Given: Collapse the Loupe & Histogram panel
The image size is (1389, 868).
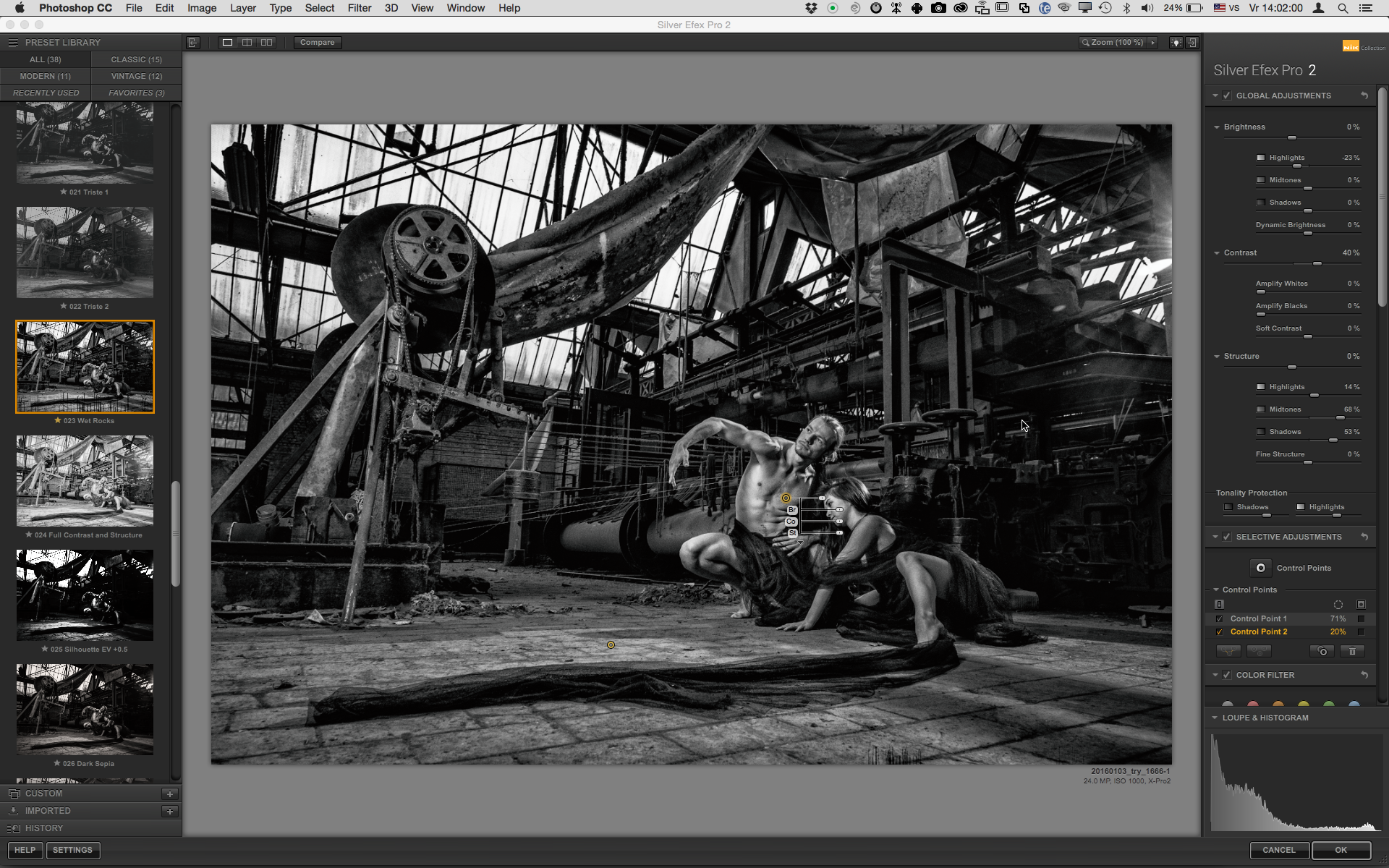Looking at the screenshot, I should pos(1215,718).
